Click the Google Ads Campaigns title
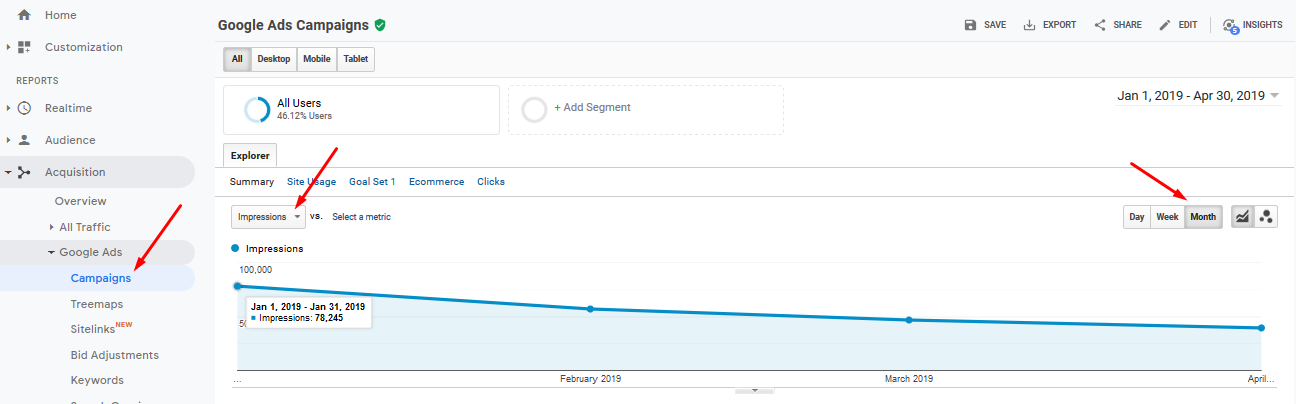 293,24
